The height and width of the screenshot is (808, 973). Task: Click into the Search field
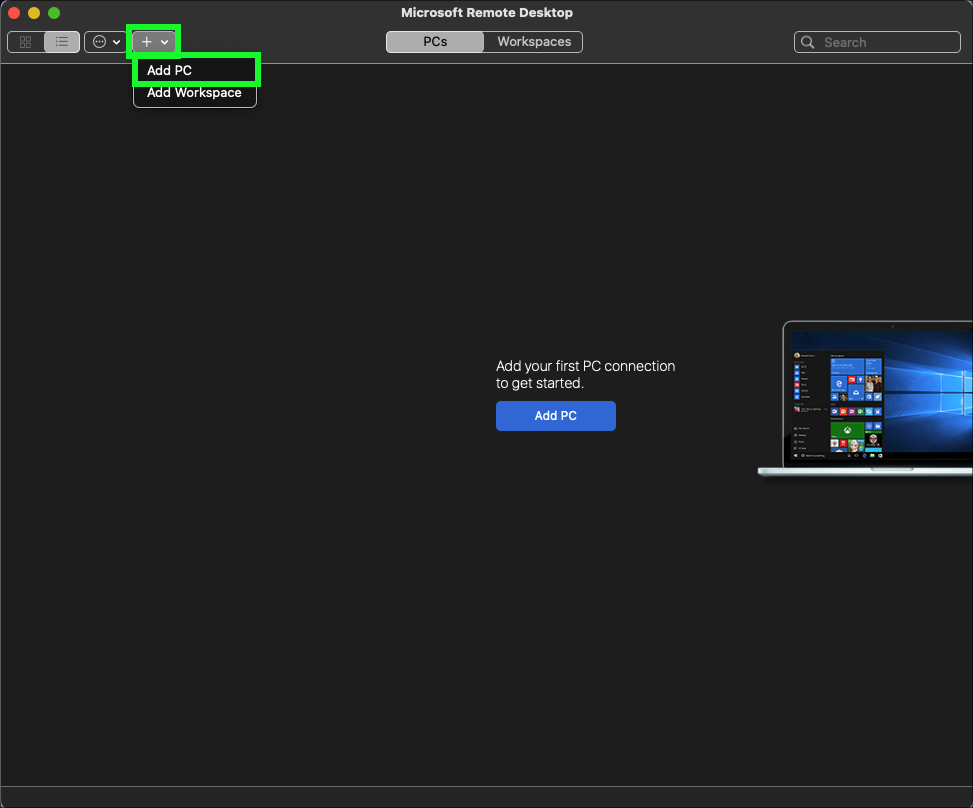click(885, 42)
